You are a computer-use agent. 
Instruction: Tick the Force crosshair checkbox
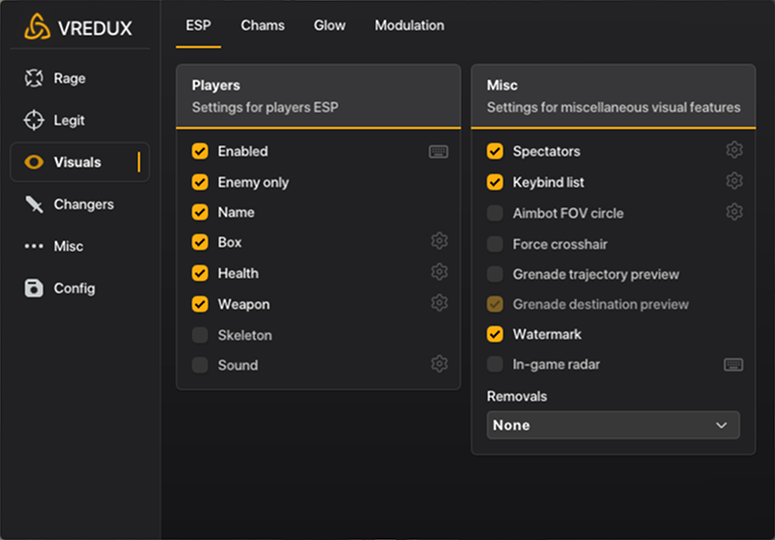coord(495,244)
